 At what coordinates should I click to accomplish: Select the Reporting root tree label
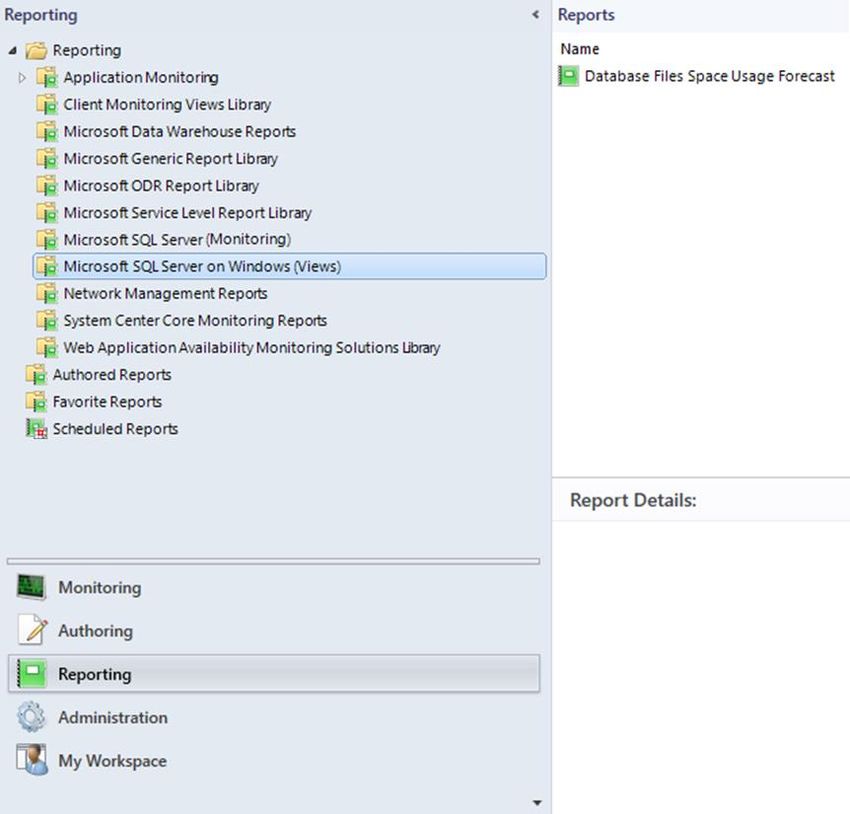pyautogui.click(x=87, y=50)
